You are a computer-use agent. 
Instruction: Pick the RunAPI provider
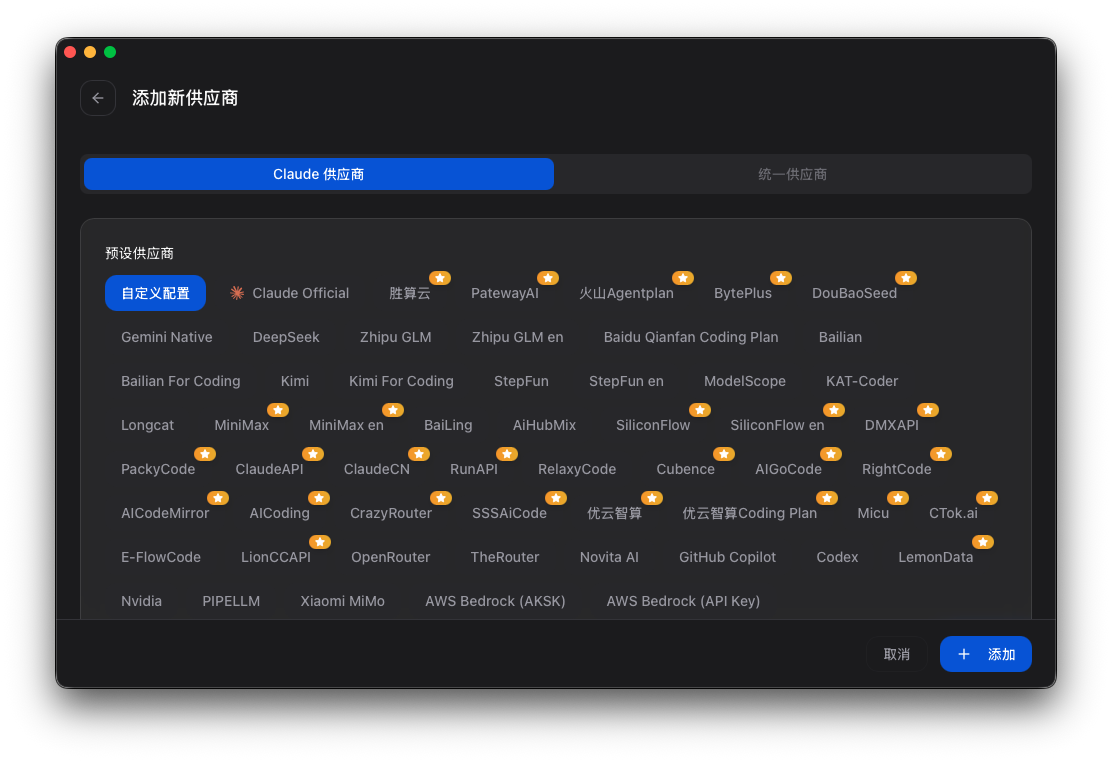point(474,469)
